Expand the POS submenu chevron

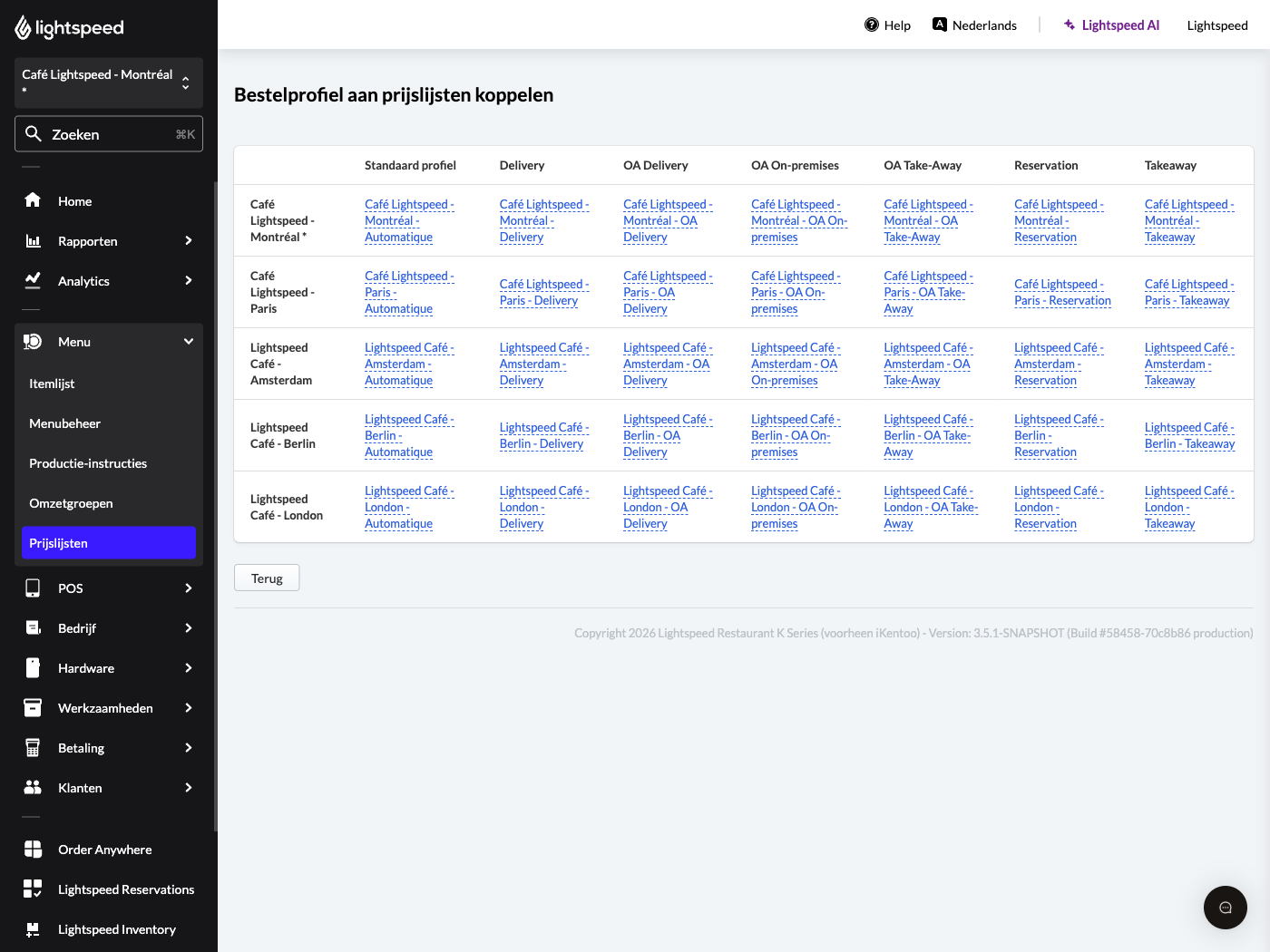coord(189,588)
